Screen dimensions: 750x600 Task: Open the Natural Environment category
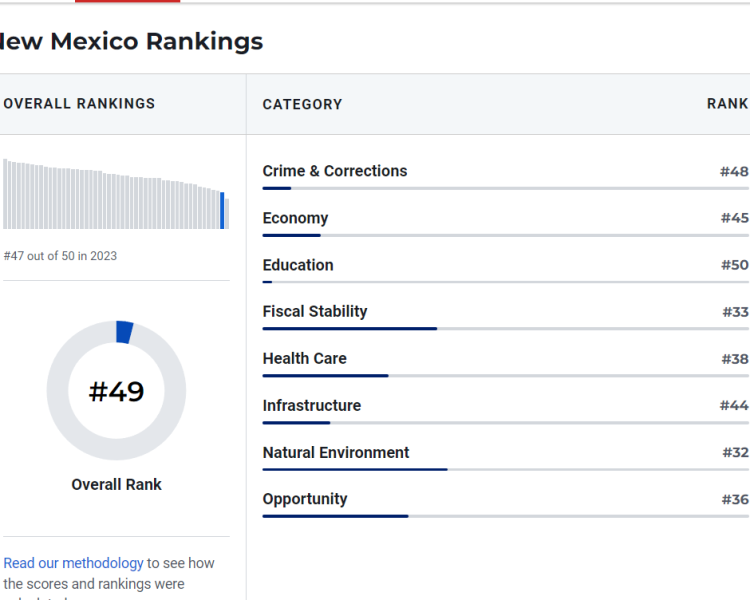[335, 452]
